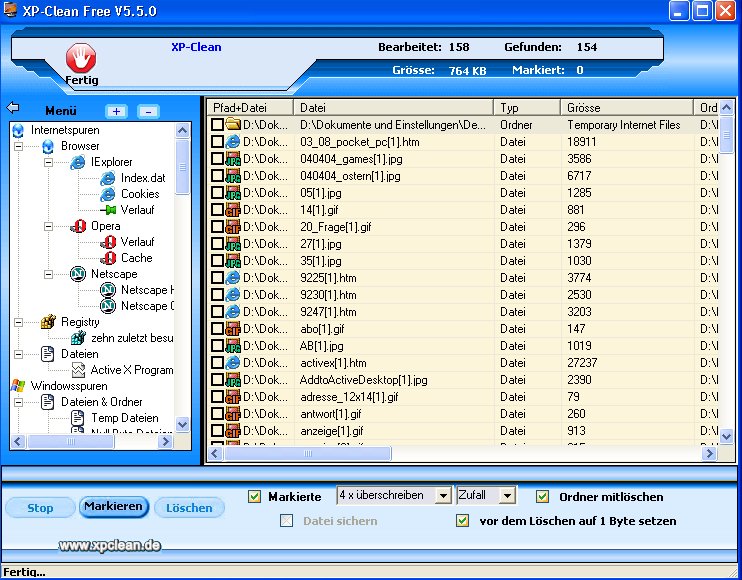
Task: Click the menu tree scroll-down arrow
Action: (x=182, y=424)
